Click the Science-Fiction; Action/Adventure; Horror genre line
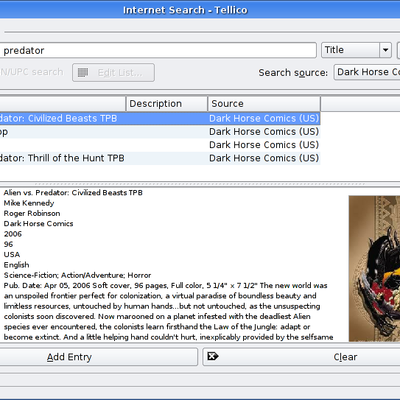Image resolution: width=400 pixels, height=400 pixels. point(77,275)
